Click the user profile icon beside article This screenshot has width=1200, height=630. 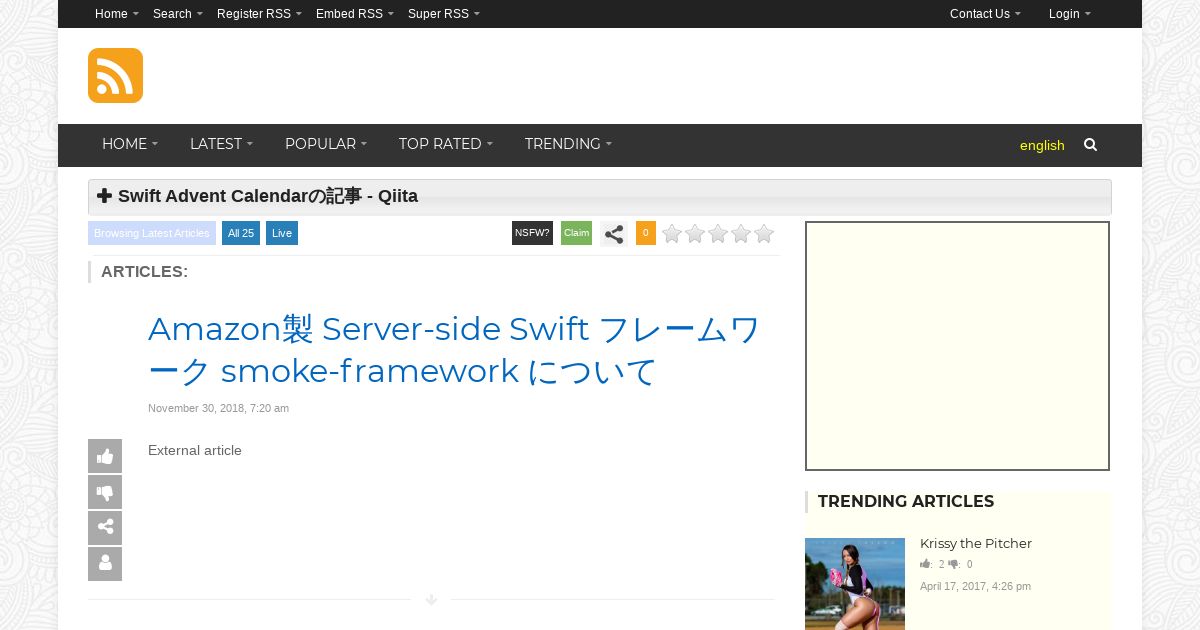coord(105,564)
